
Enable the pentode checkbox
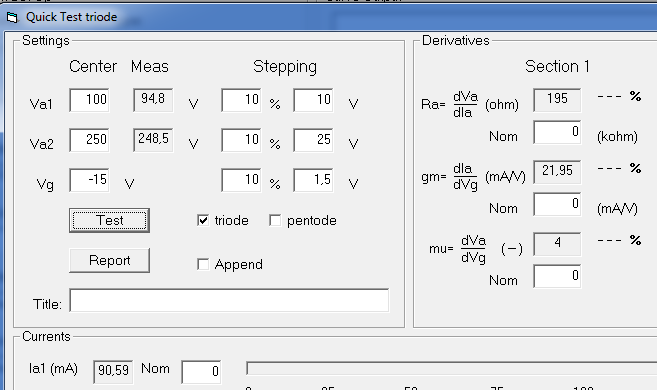275,220
